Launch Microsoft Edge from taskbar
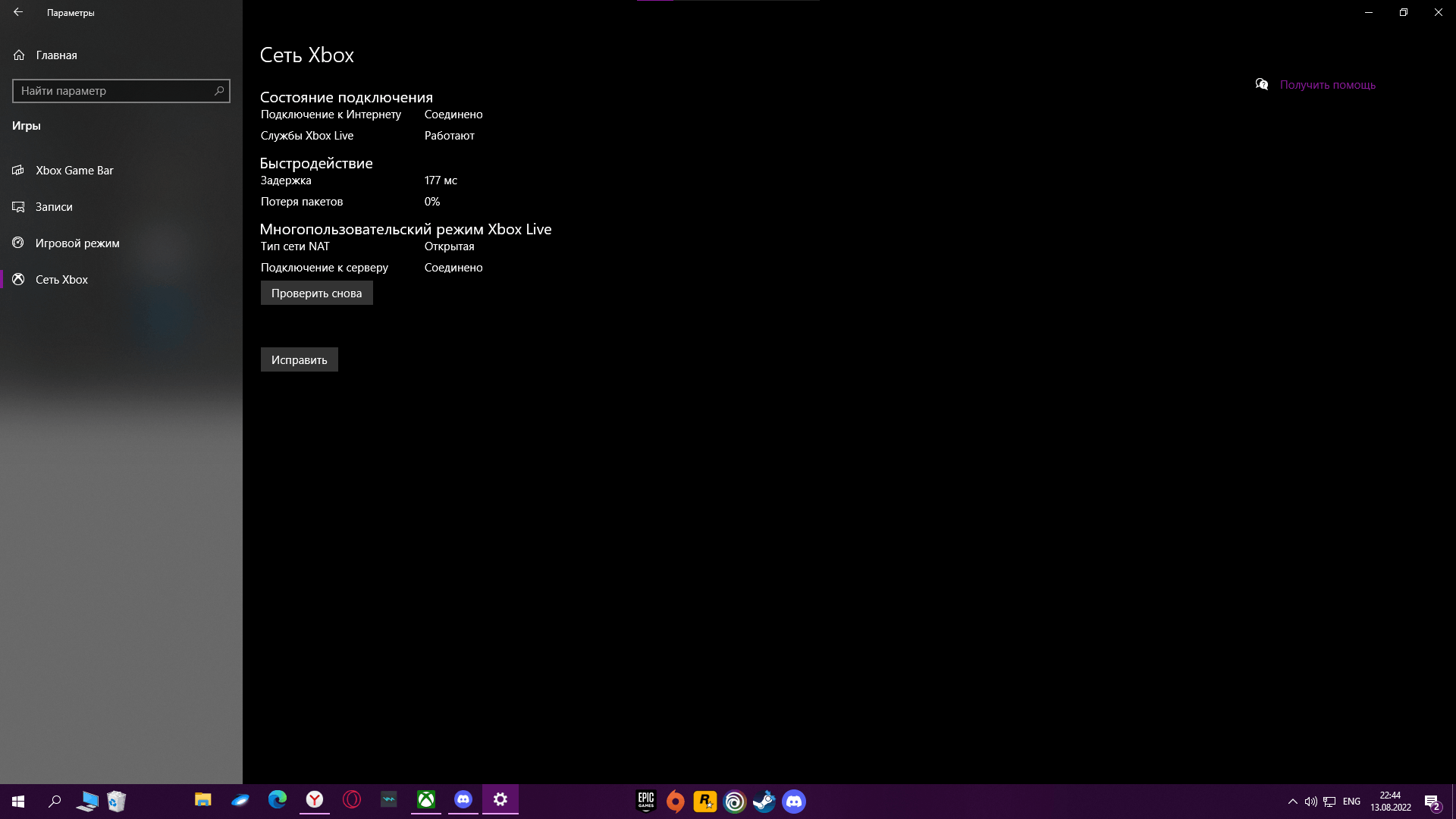The image size is (1456, 819). pos(278,800)
